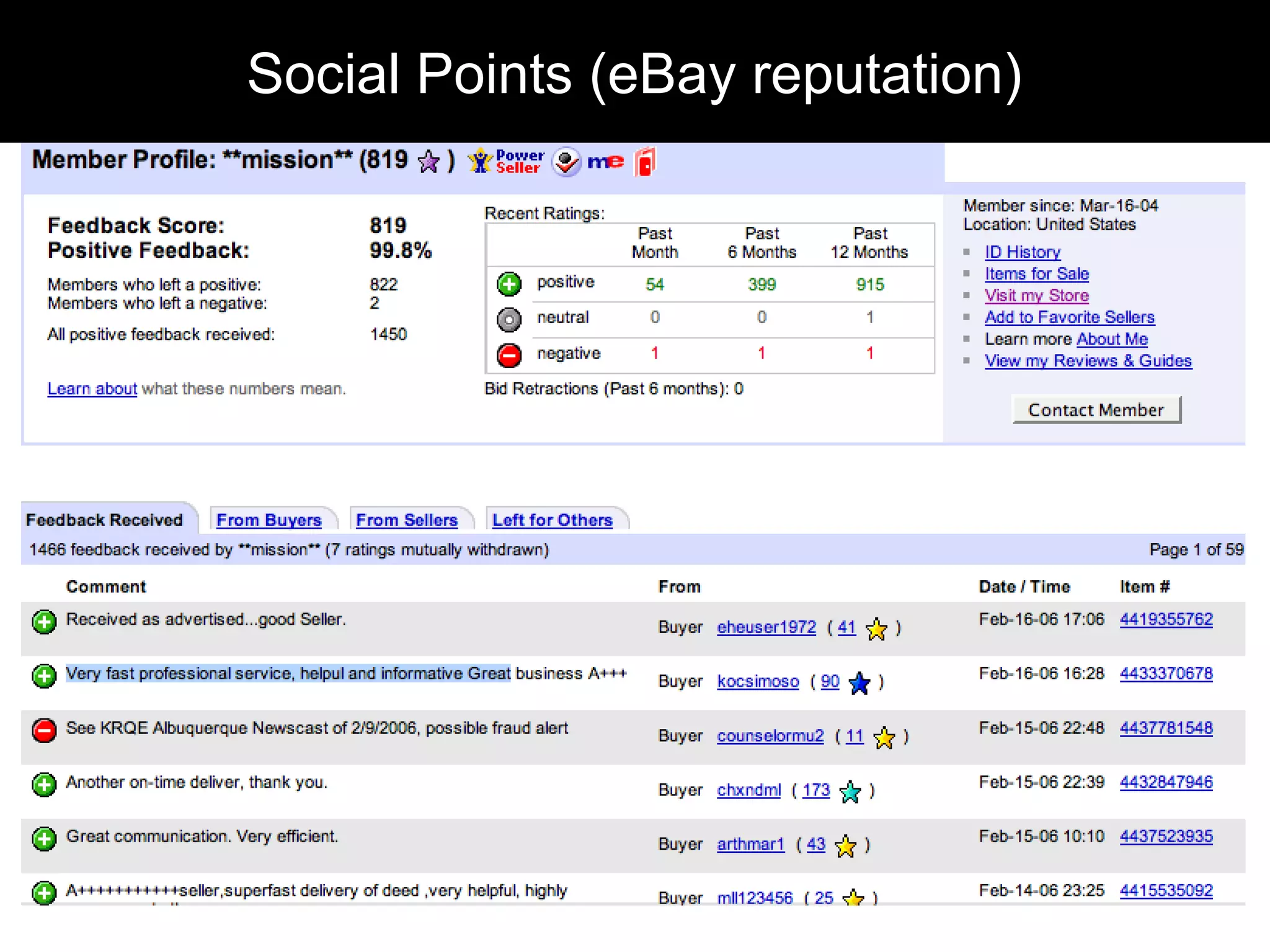This screenshot has width=1270, height=952.
Task: Open item number 4415535092
Action: [x=1166, y=891]
